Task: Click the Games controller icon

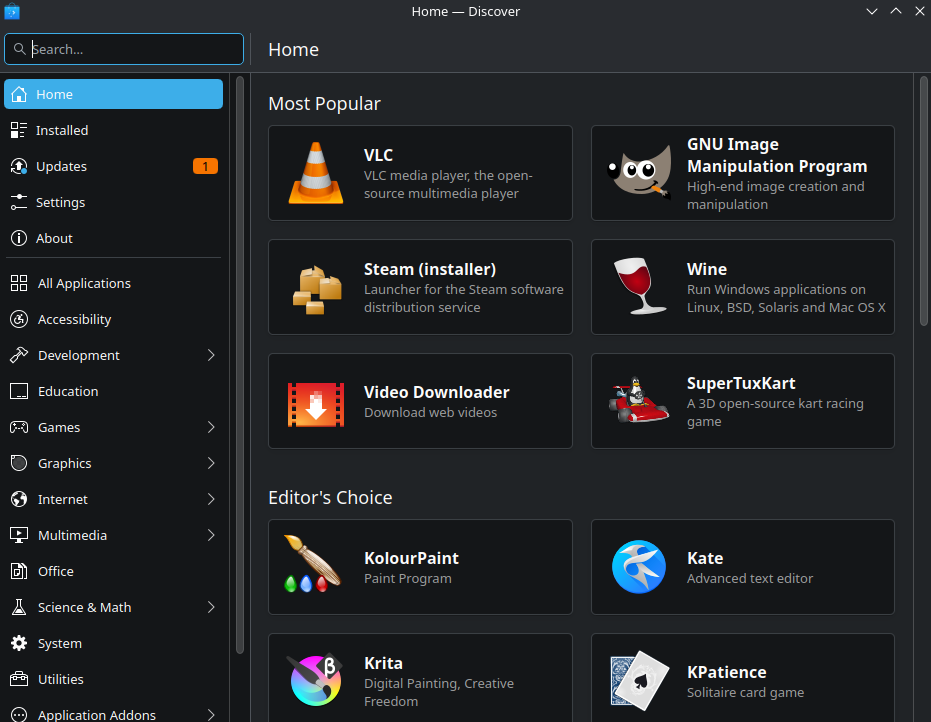Action: click(x=19, y=427)
